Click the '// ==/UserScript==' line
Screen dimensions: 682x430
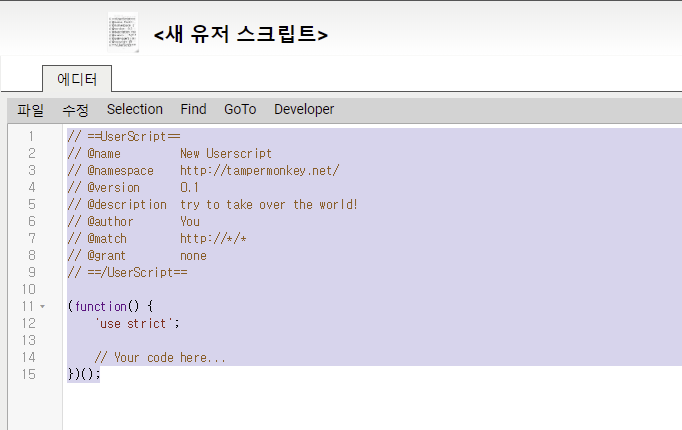(127, 272)
